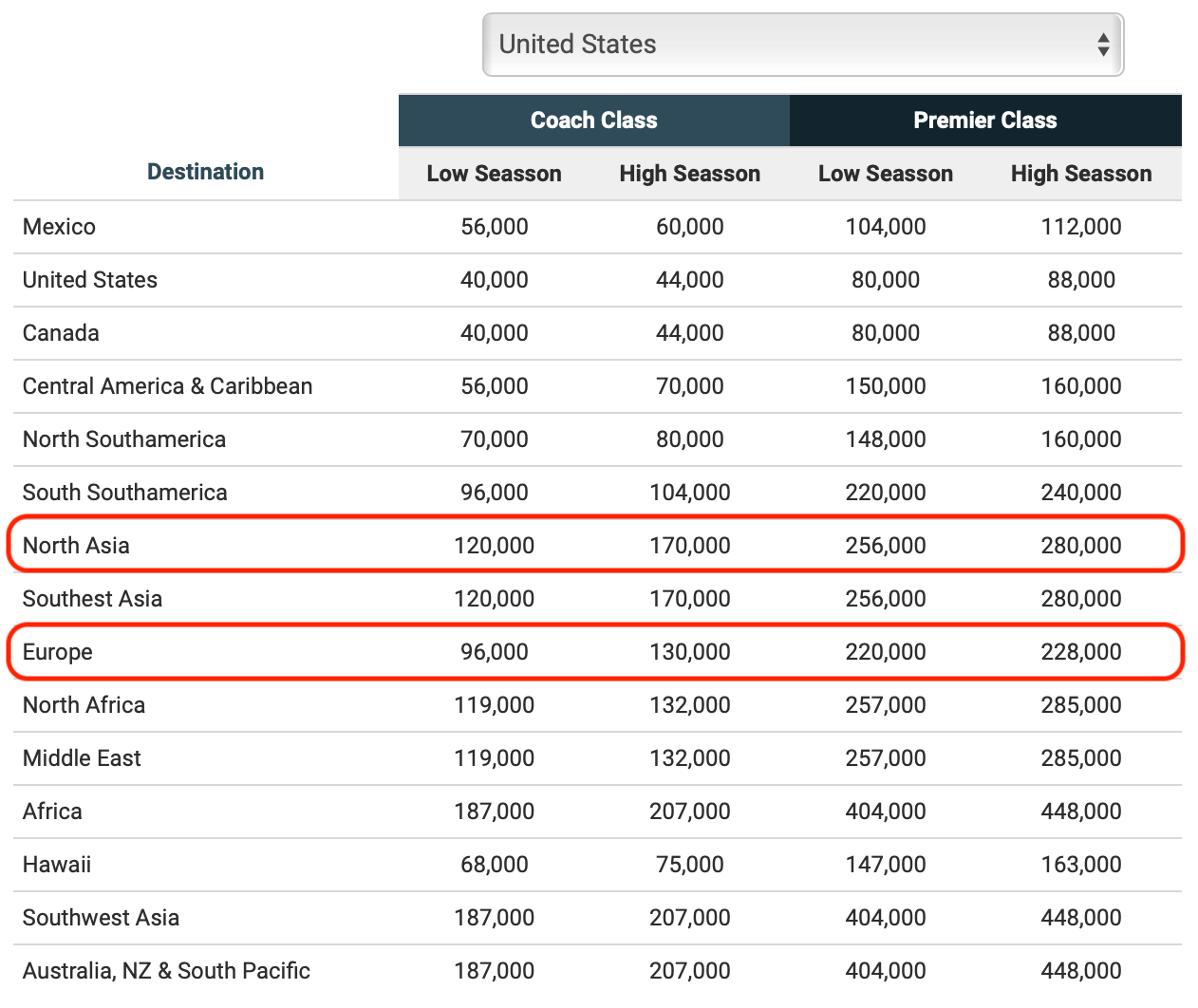Viewport: 1198px width, 1008px height.
Task: Click Premier Class Low Season header
Action: 885,174
